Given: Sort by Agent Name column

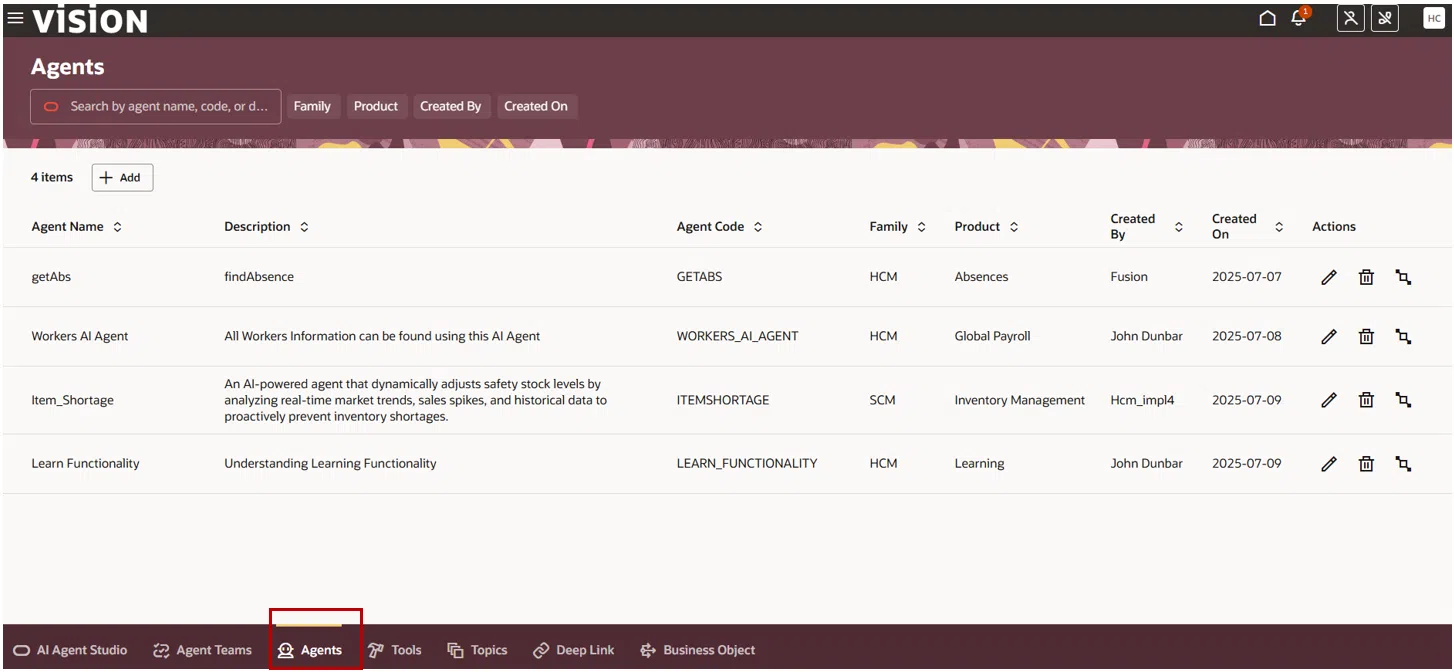Looking at the screenshot, I should [117, 227].
